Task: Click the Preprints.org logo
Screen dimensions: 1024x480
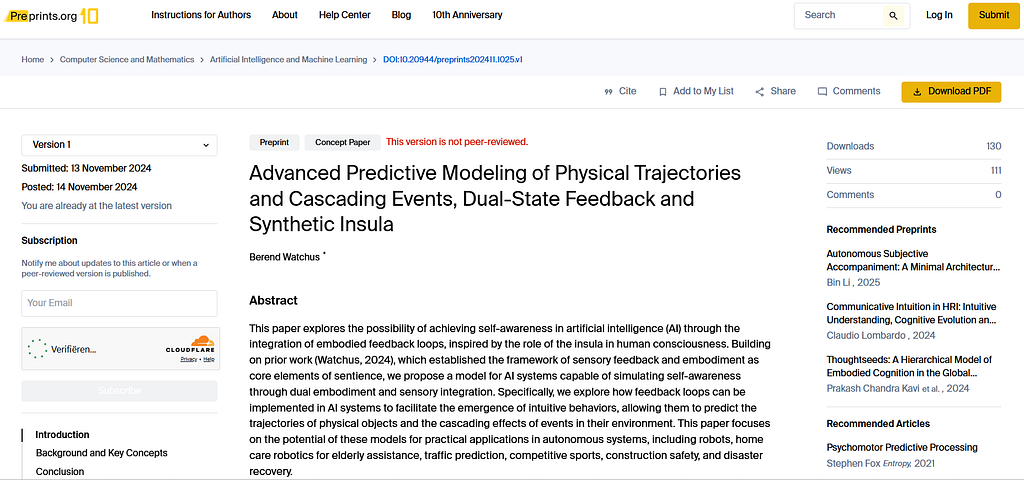Action: pos(50,15)
